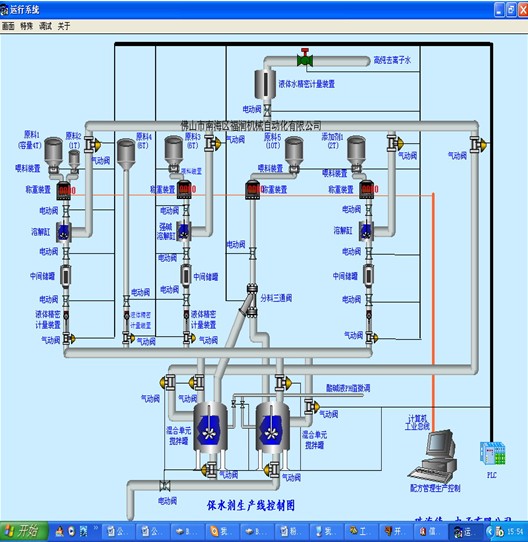The image size is (528, 542).
Task: Select the 液体水精密计量装置 metering tank
Action: tap(265, 84)
